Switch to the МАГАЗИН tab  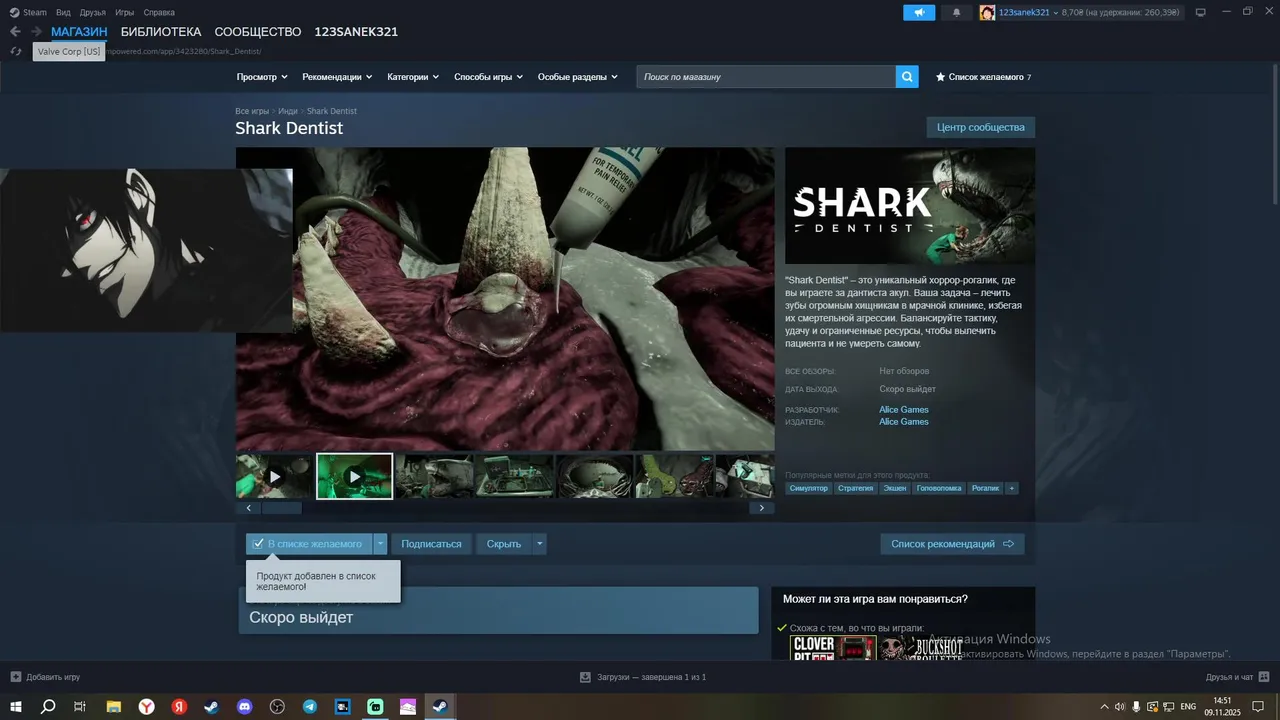click(x=79, y=32)
